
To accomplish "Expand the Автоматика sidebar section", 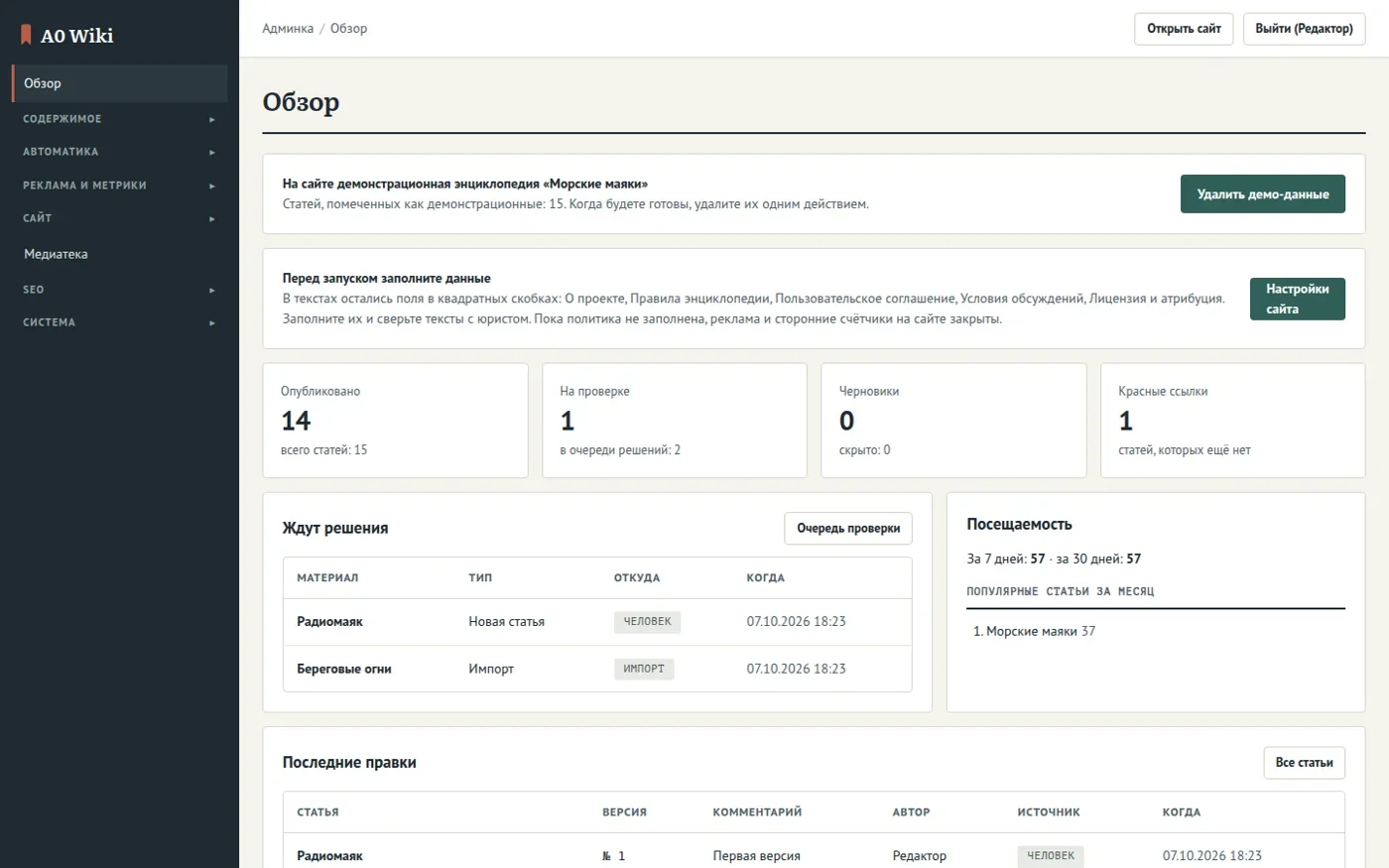I will click(x=119, y=152).
